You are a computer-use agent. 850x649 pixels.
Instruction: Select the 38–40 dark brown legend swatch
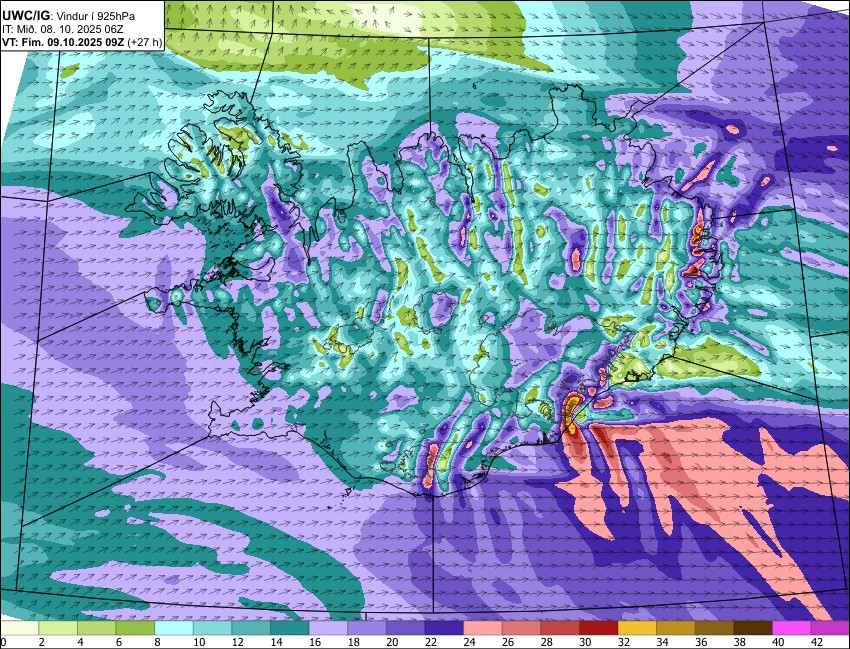point(753,628)
